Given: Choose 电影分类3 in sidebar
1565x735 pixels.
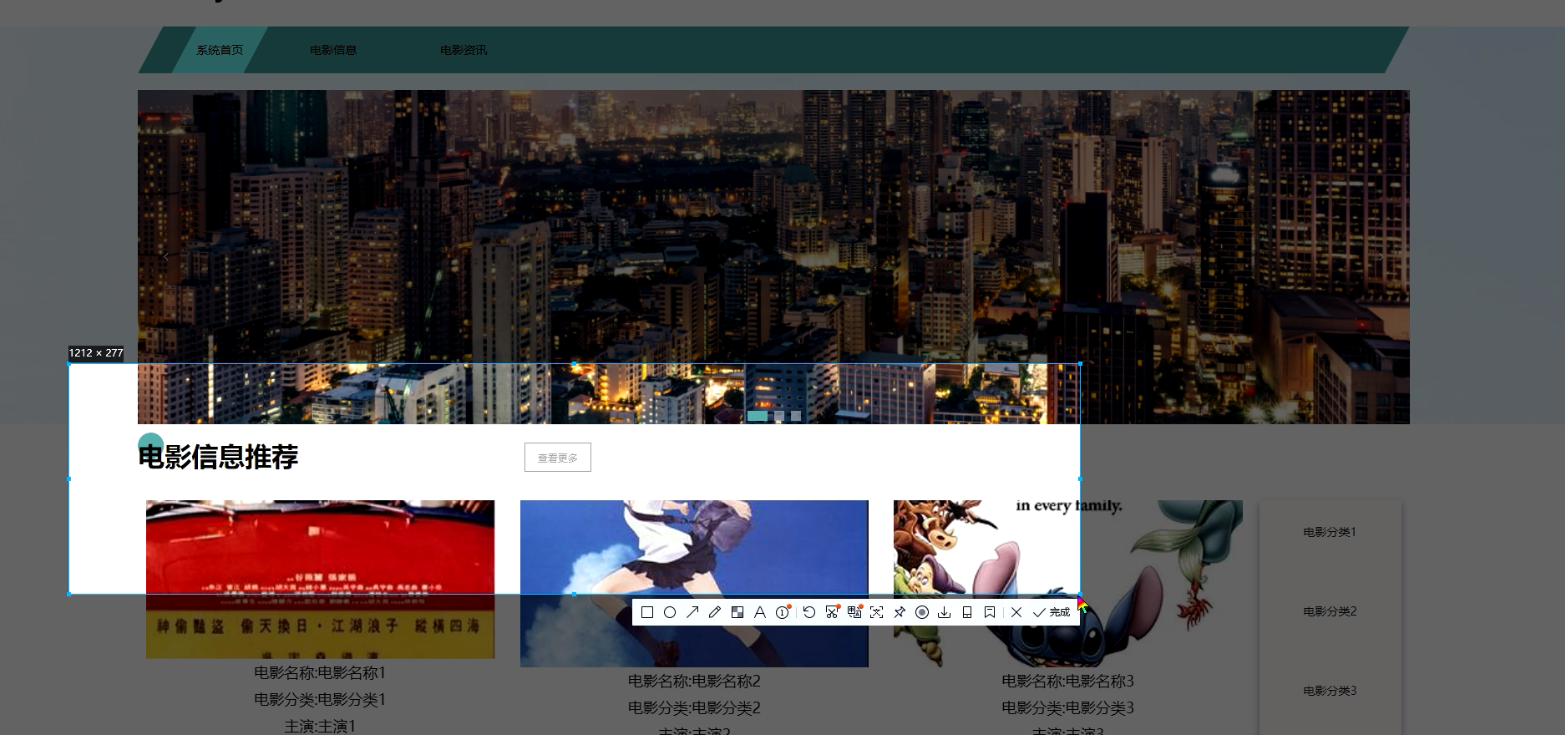Looking at the screenshot, I should coord(1330,690).
